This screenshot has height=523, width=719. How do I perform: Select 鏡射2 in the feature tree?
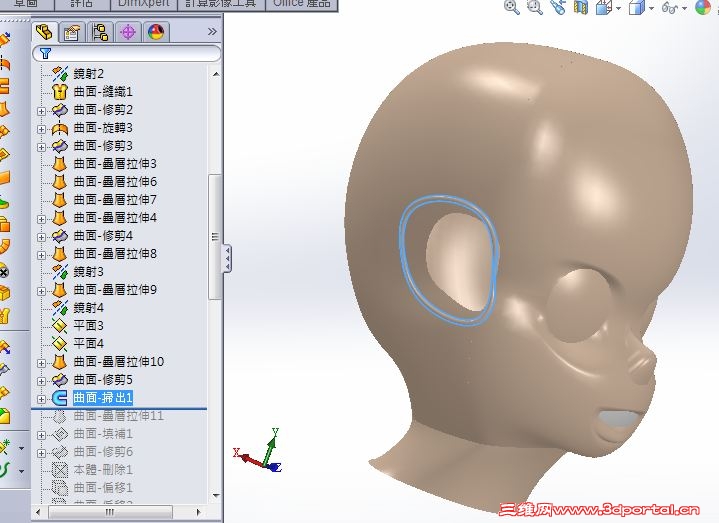coord(88,74)
